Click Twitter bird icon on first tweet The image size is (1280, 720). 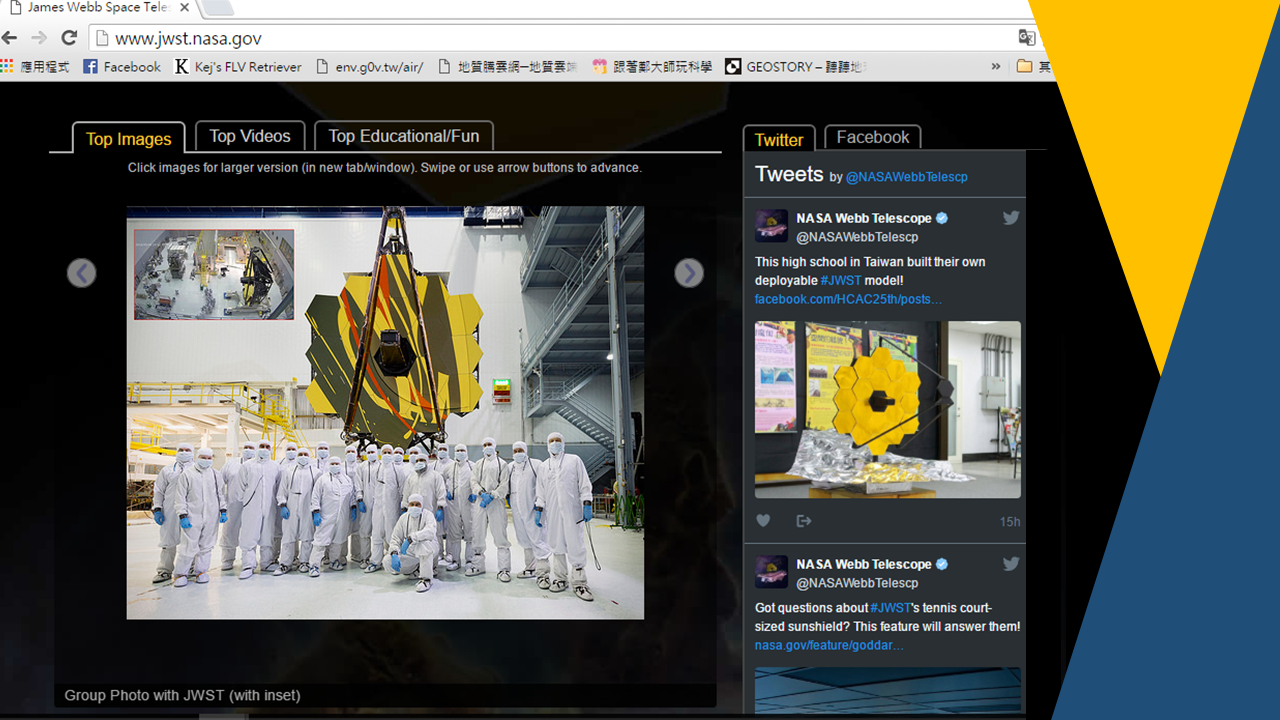tap(1011, 217)
